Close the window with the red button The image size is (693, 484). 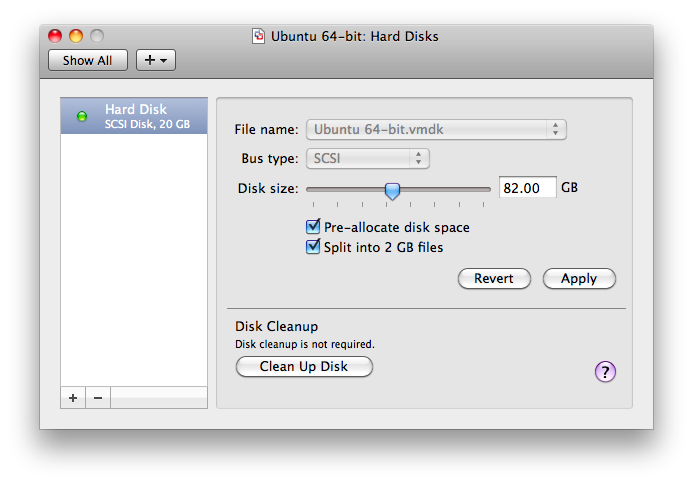click(x=55, y=36)
